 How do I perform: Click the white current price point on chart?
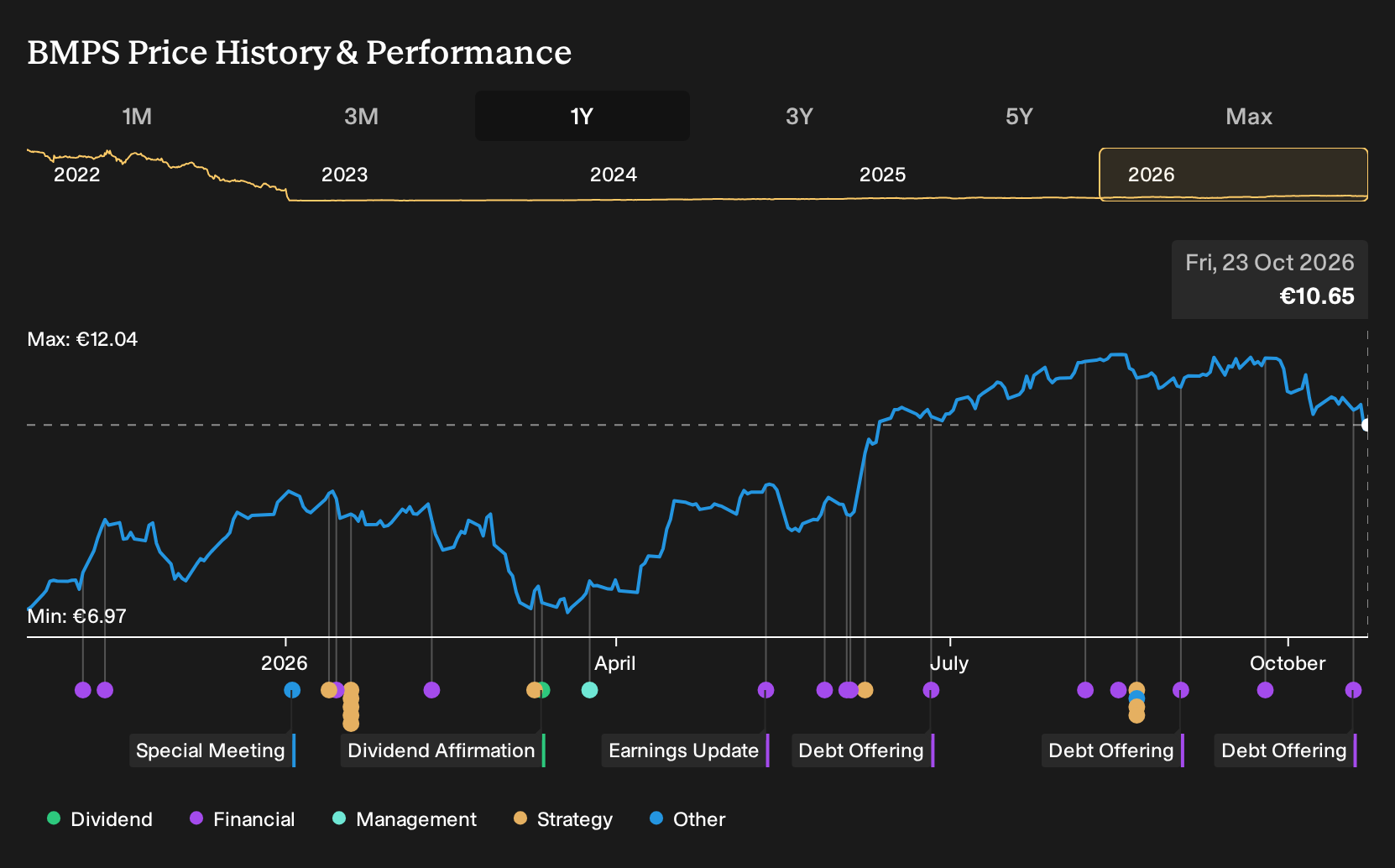pyautogui.click(x=1366, y=425)
